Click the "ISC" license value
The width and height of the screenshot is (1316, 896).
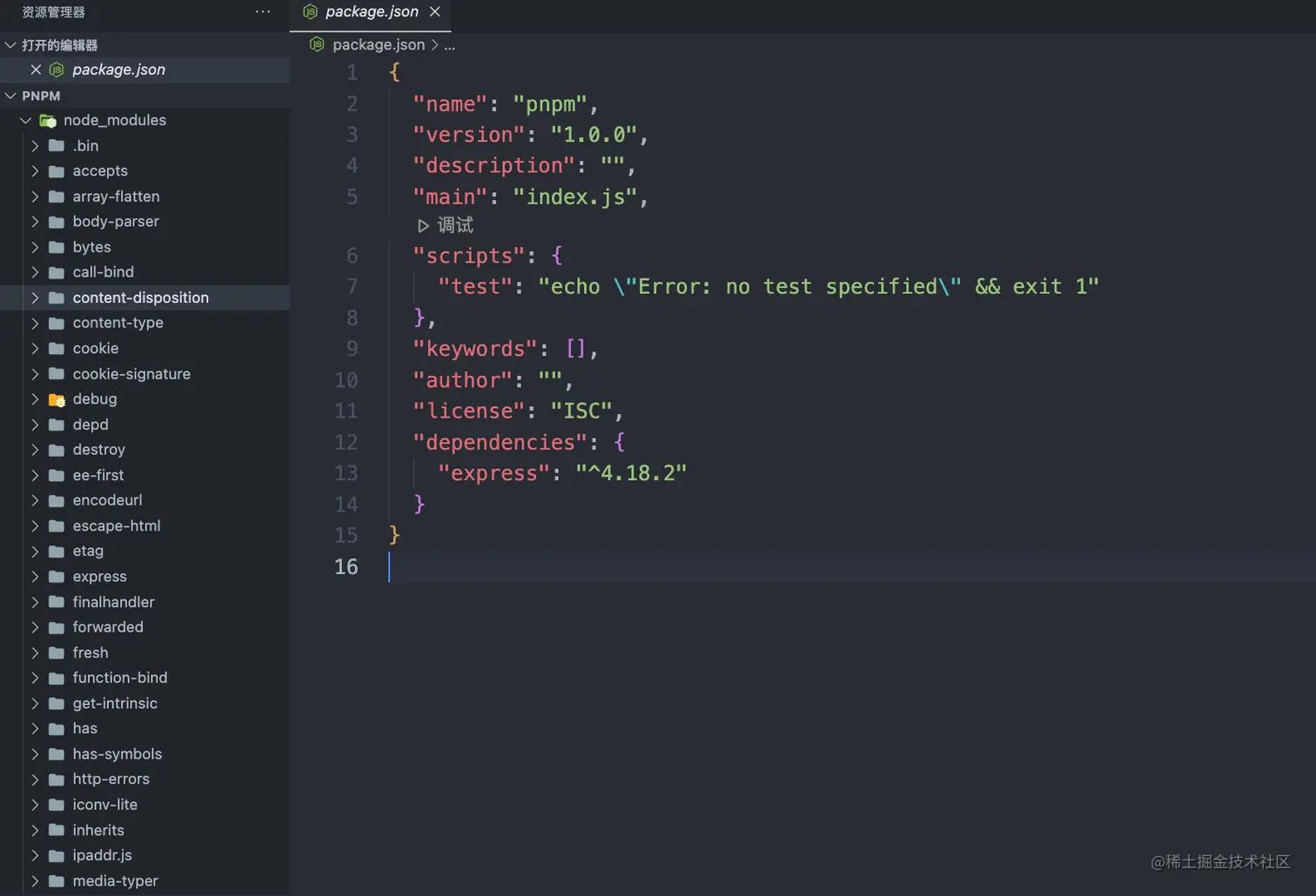(x=581, y=411)
